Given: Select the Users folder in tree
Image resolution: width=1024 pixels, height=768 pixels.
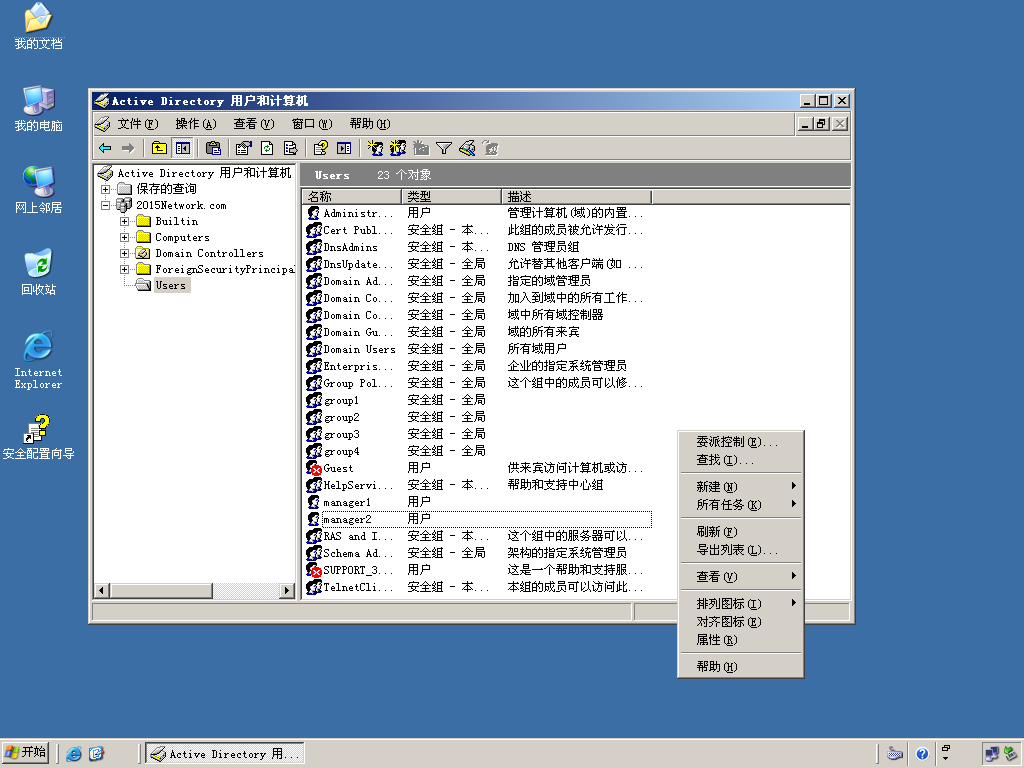Looking at the screenshot, I should coord(170,285).
